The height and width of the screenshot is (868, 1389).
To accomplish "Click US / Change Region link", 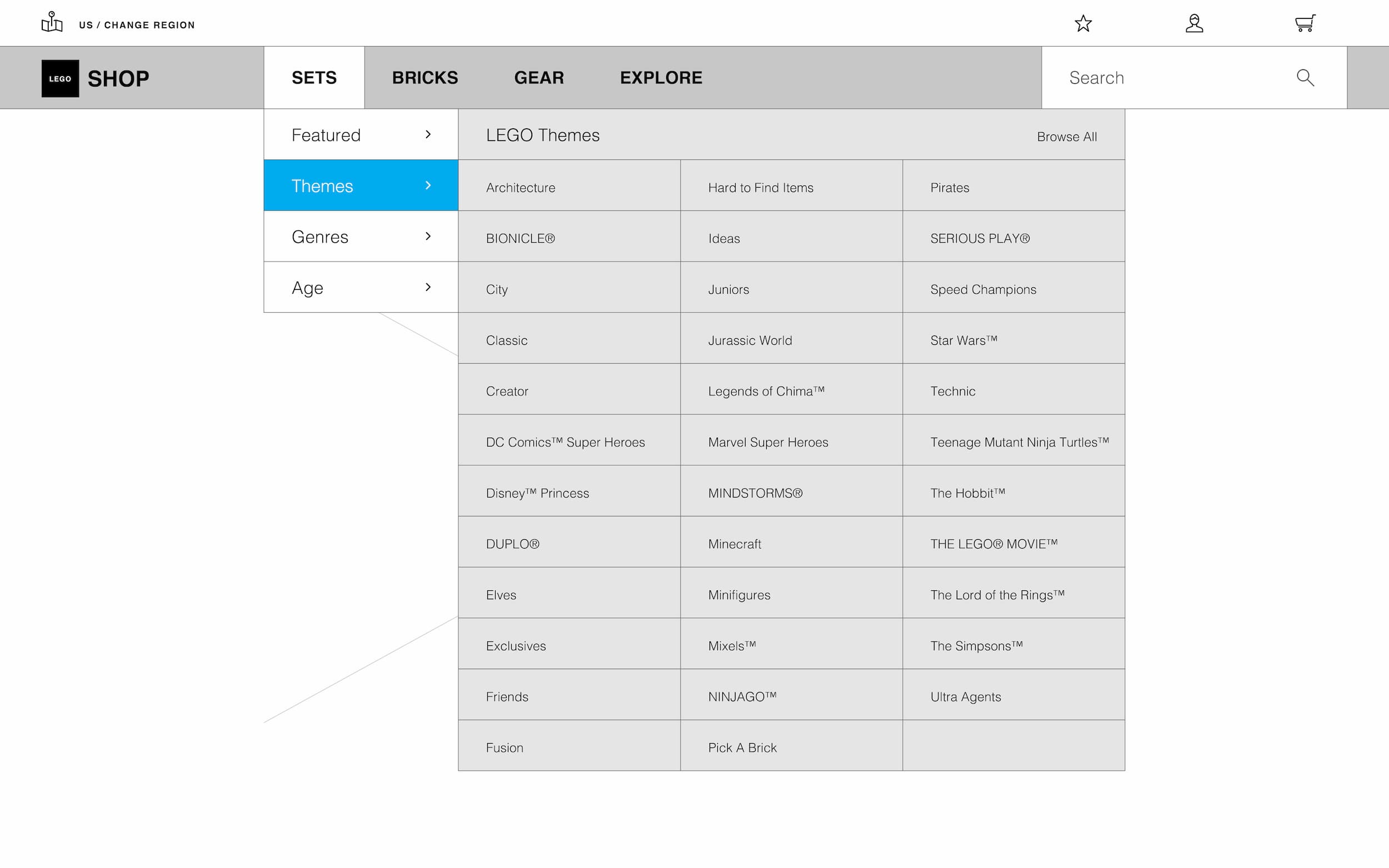I will [x=137, y=24].
